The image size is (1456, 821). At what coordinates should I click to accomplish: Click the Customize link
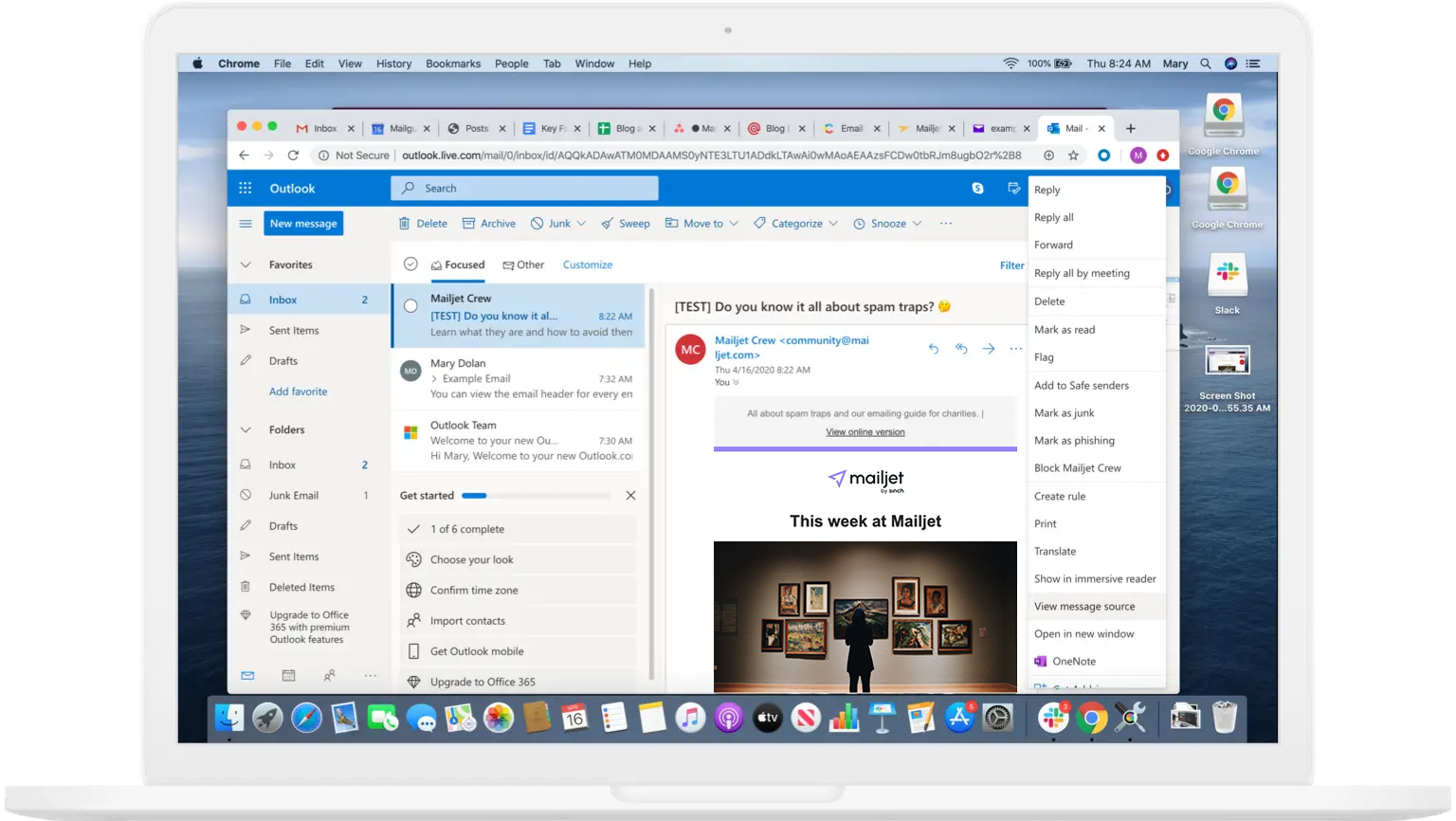tap(588, 265)
